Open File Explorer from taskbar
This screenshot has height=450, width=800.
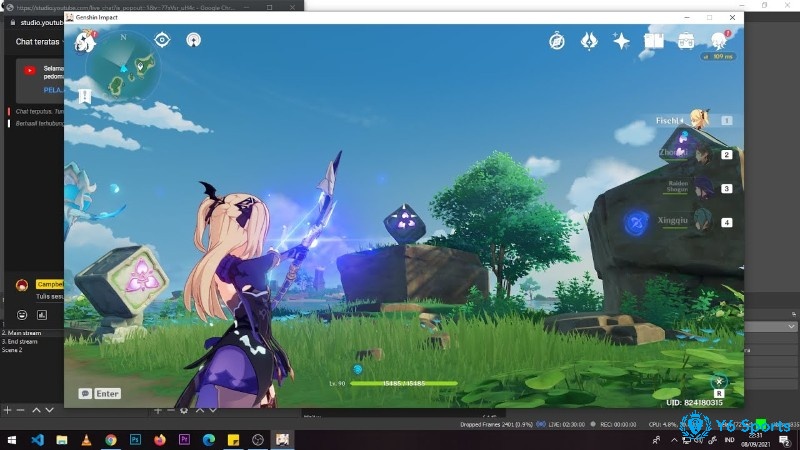click(62, 439)
